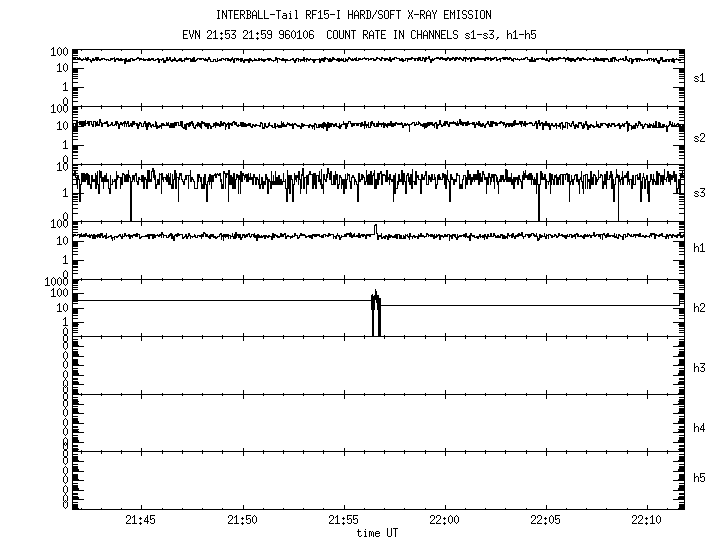720x550 pixels.
Task: Click the EVN count rate subtitle line
Action: tap(353, 34)
